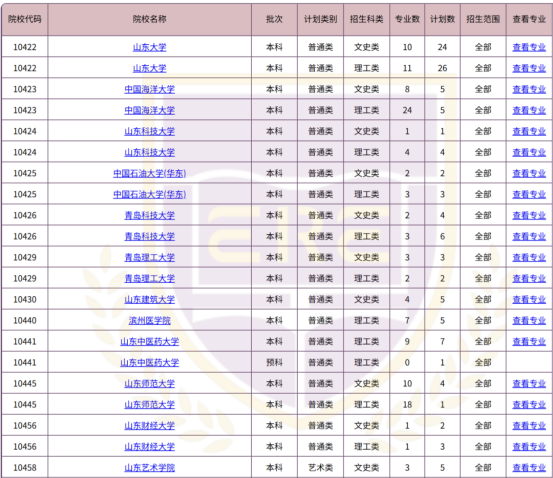The image size is (553, 478).
Task: Open 青岛科技大学 link in 文史类 row
Action: (149, 215)
